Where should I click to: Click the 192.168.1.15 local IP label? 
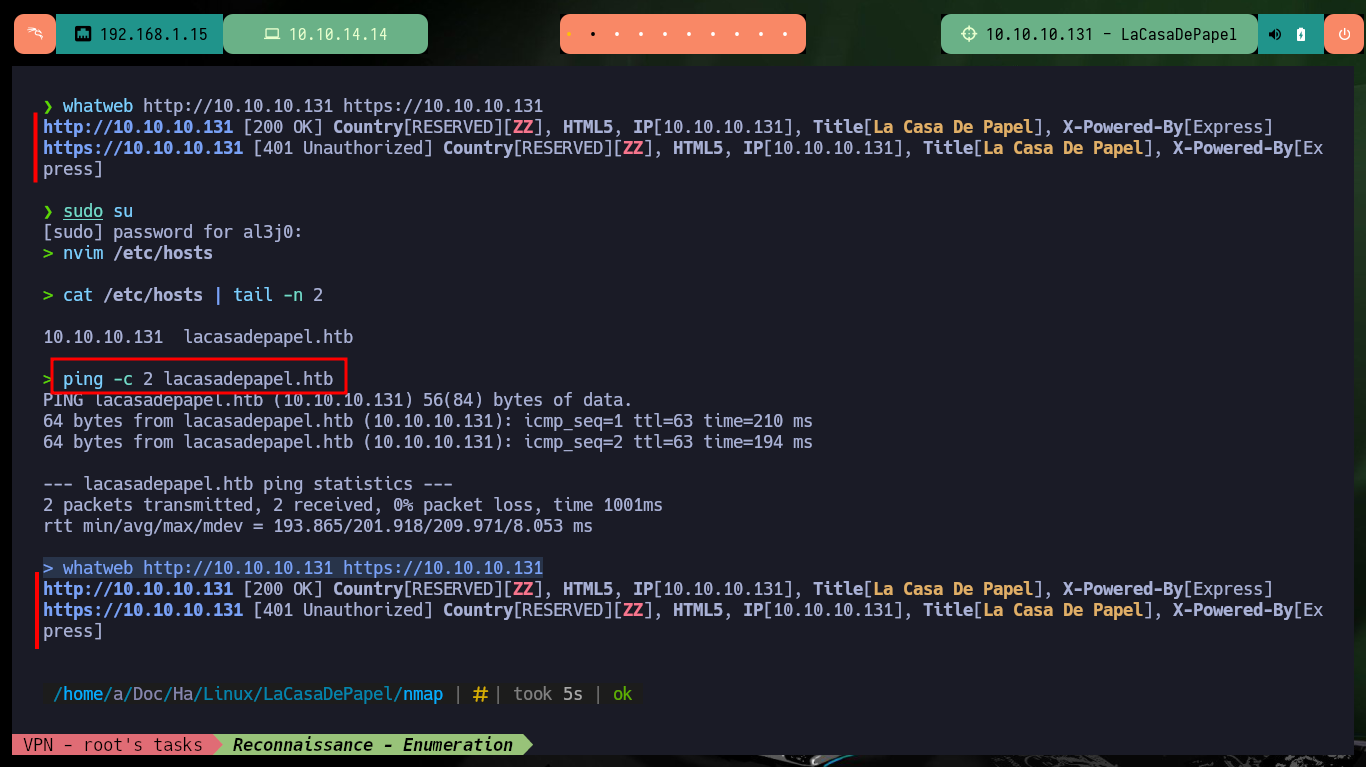click(x=154, y=34)
